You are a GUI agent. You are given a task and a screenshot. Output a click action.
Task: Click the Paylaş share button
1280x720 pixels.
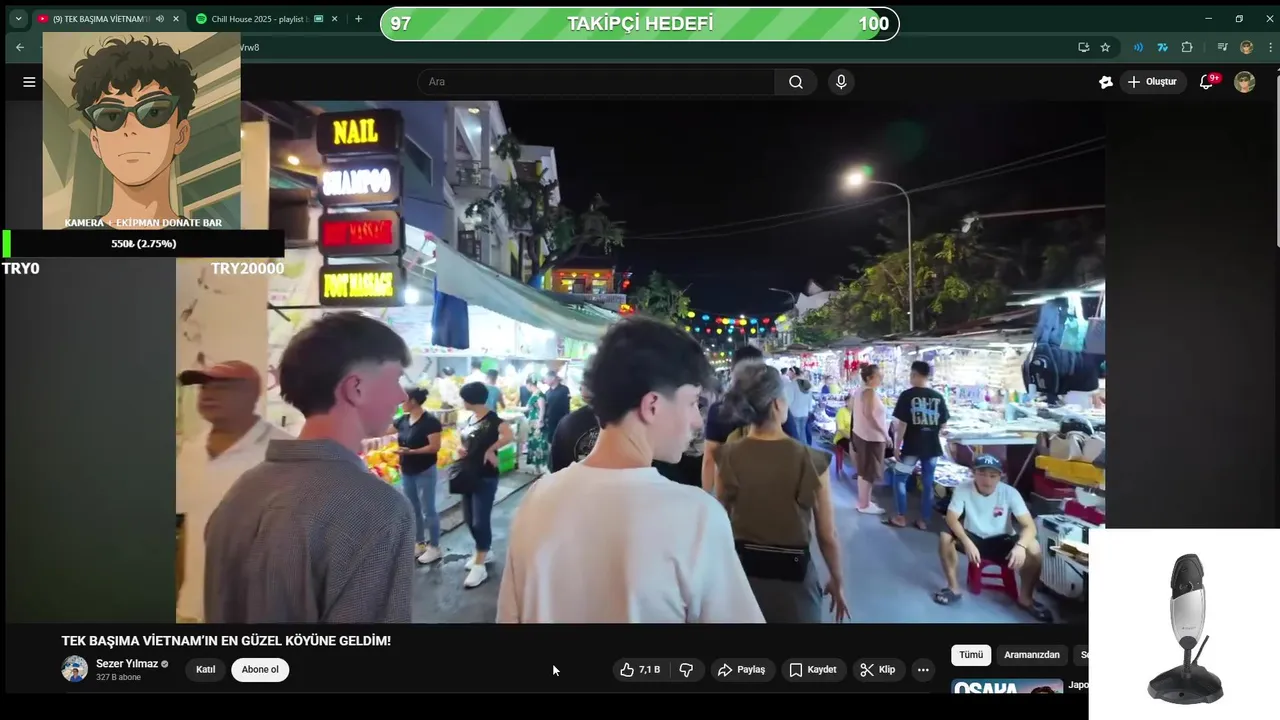(x=741, y=670)
